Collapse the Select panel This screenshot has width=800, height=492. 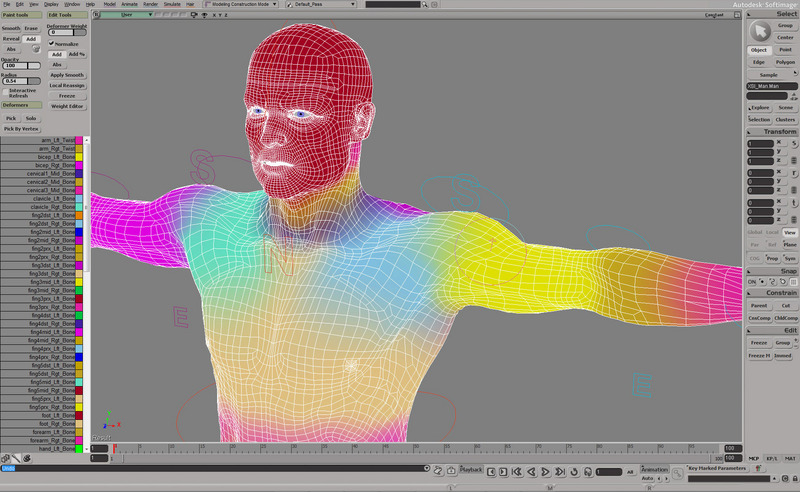749,15
